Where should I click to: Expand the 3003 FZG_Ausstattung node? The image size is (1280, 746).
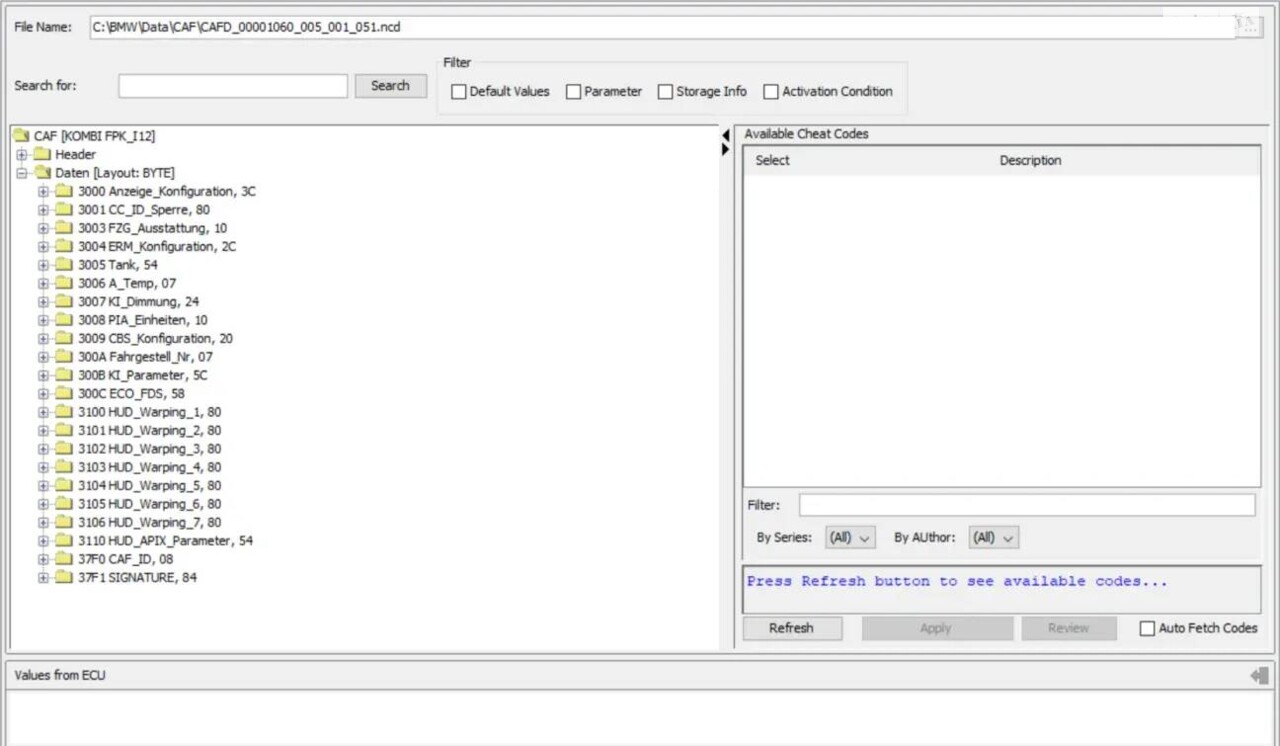(x=43, y=228)
